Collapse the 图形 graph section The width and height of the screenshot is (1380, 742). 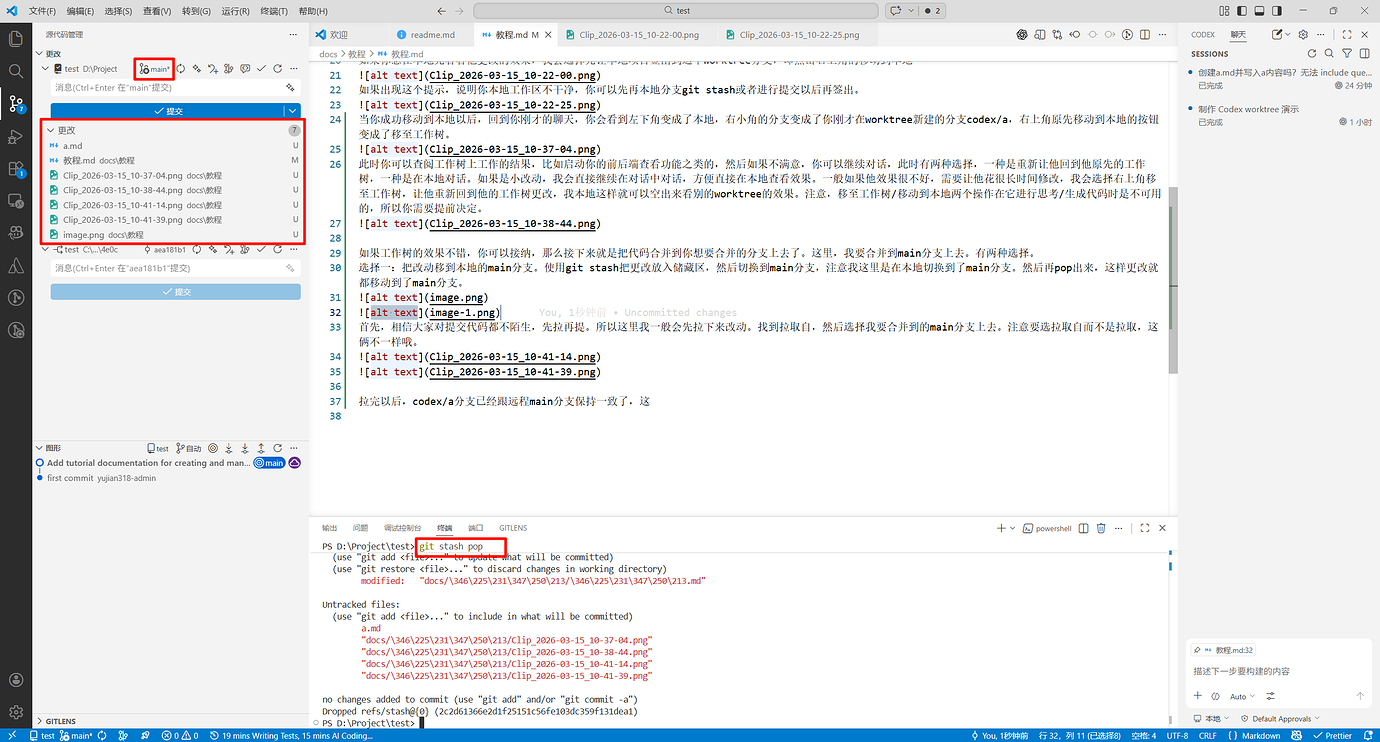pyautogui.click(x=40, y=449)
